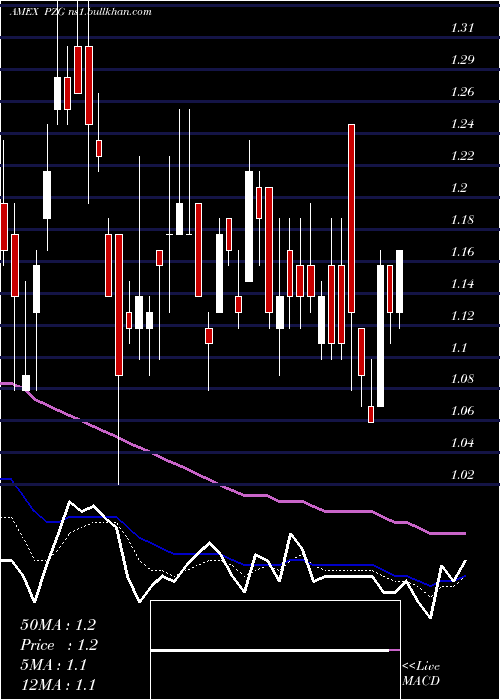Image resolution: width=500 pixels, height=700 pixels.
Task: Click the long white candle rising from 1.06
Action: click(380, 336)
